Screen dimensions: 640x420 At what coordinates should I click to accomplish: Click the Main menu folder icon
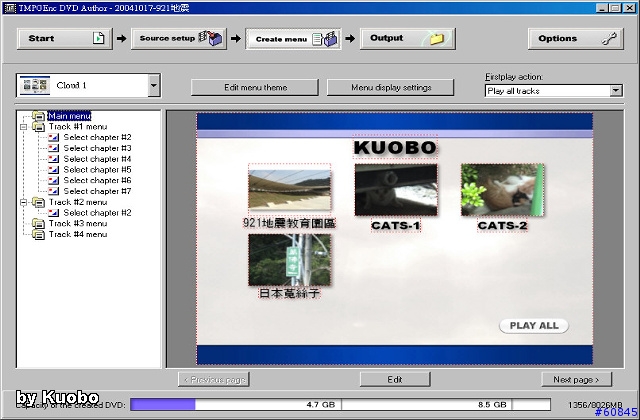[38, 116]
